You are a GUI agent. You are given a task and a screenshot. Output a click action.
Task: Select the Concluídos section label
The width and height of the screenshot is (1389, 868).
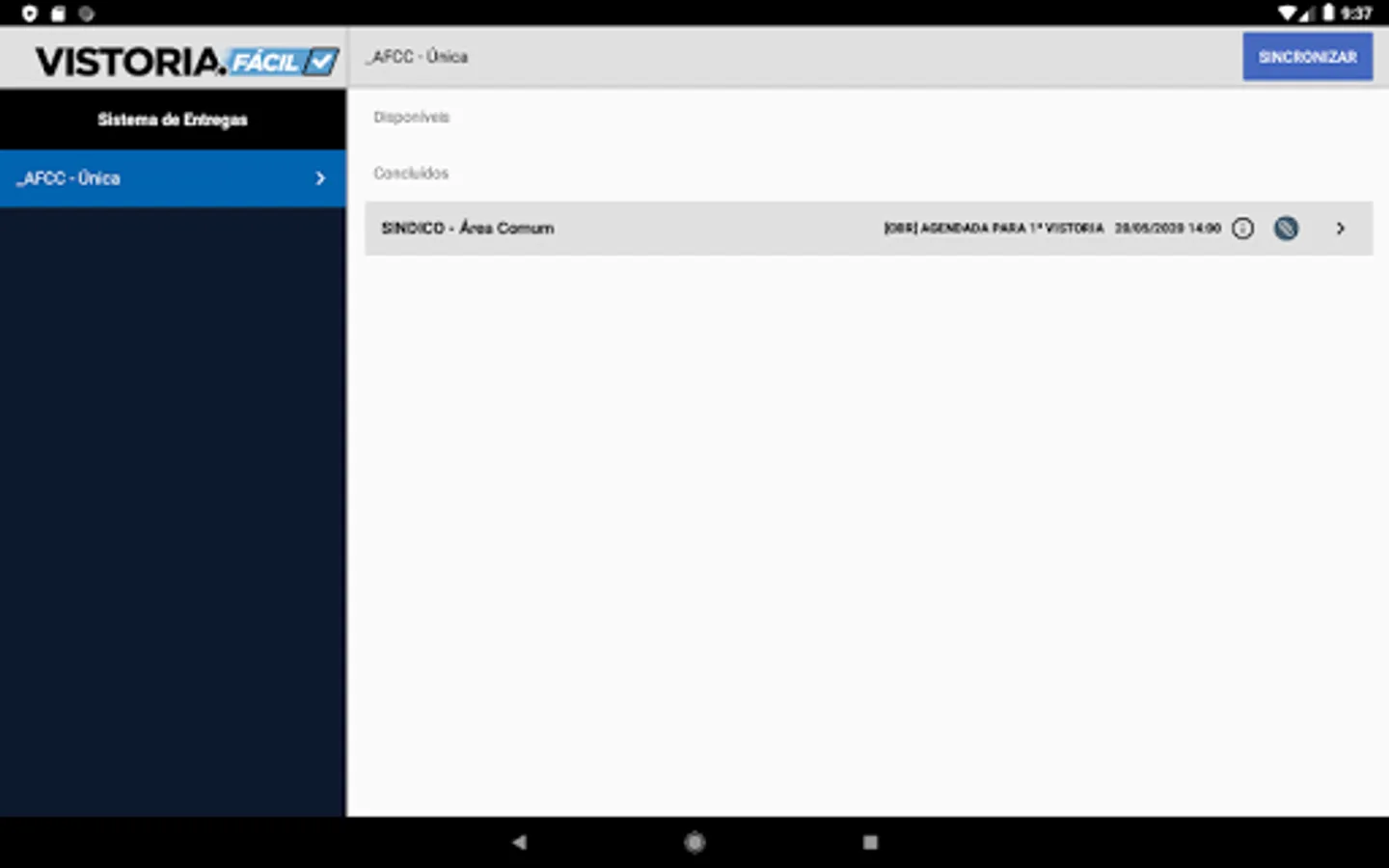coord(411,173)
